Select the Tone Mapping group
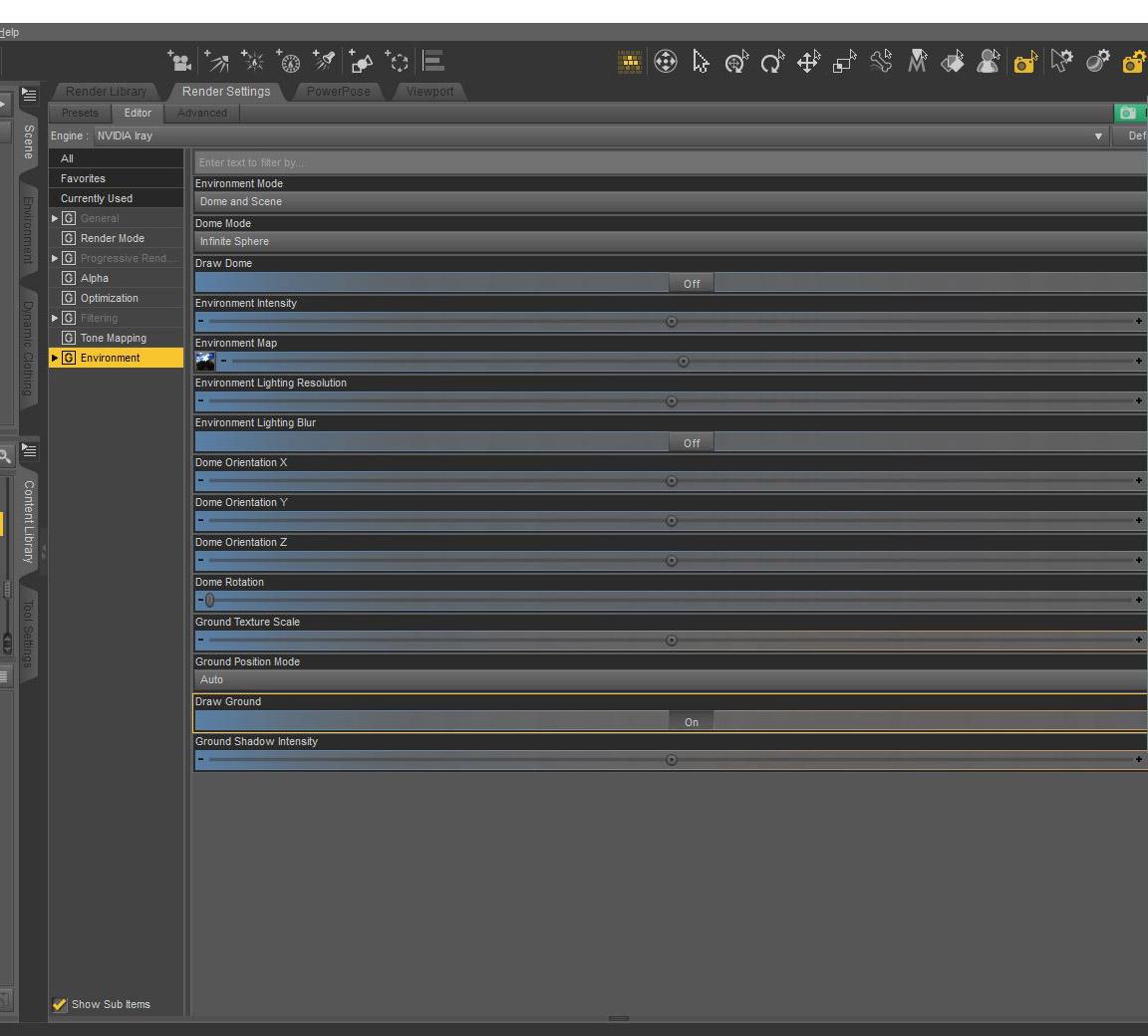Screen dimensions: 1148x1036 [x=117, y=338]
